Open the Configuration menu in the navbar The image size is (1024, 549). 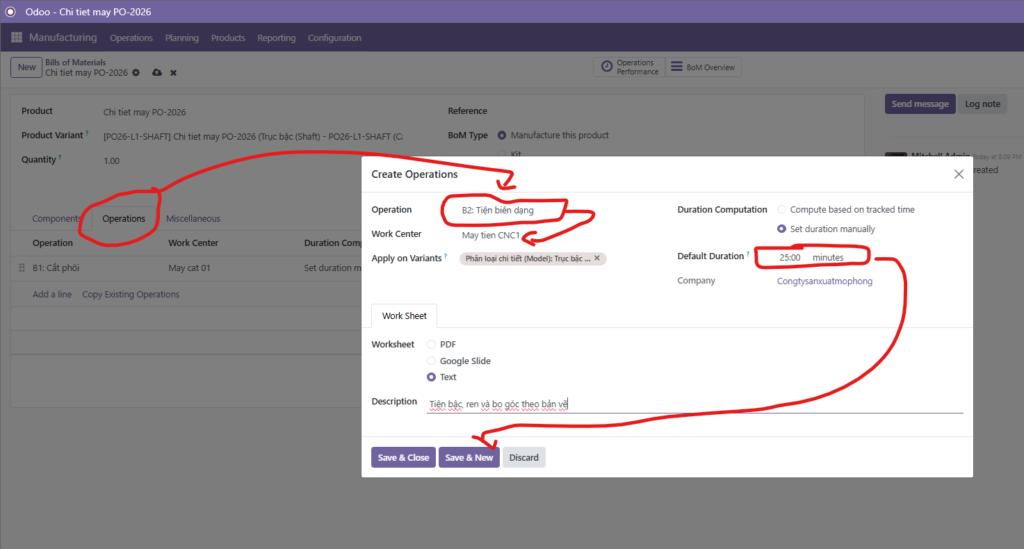pos(334,38)
